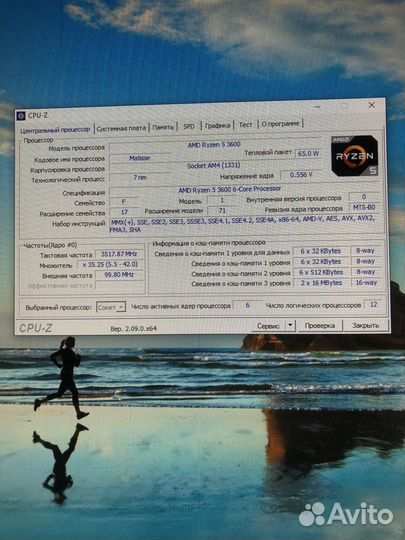Screen dimensions: 405x540
Task: Click the Закрыть button
Action: pyautogui.click(x=365, y=325)
